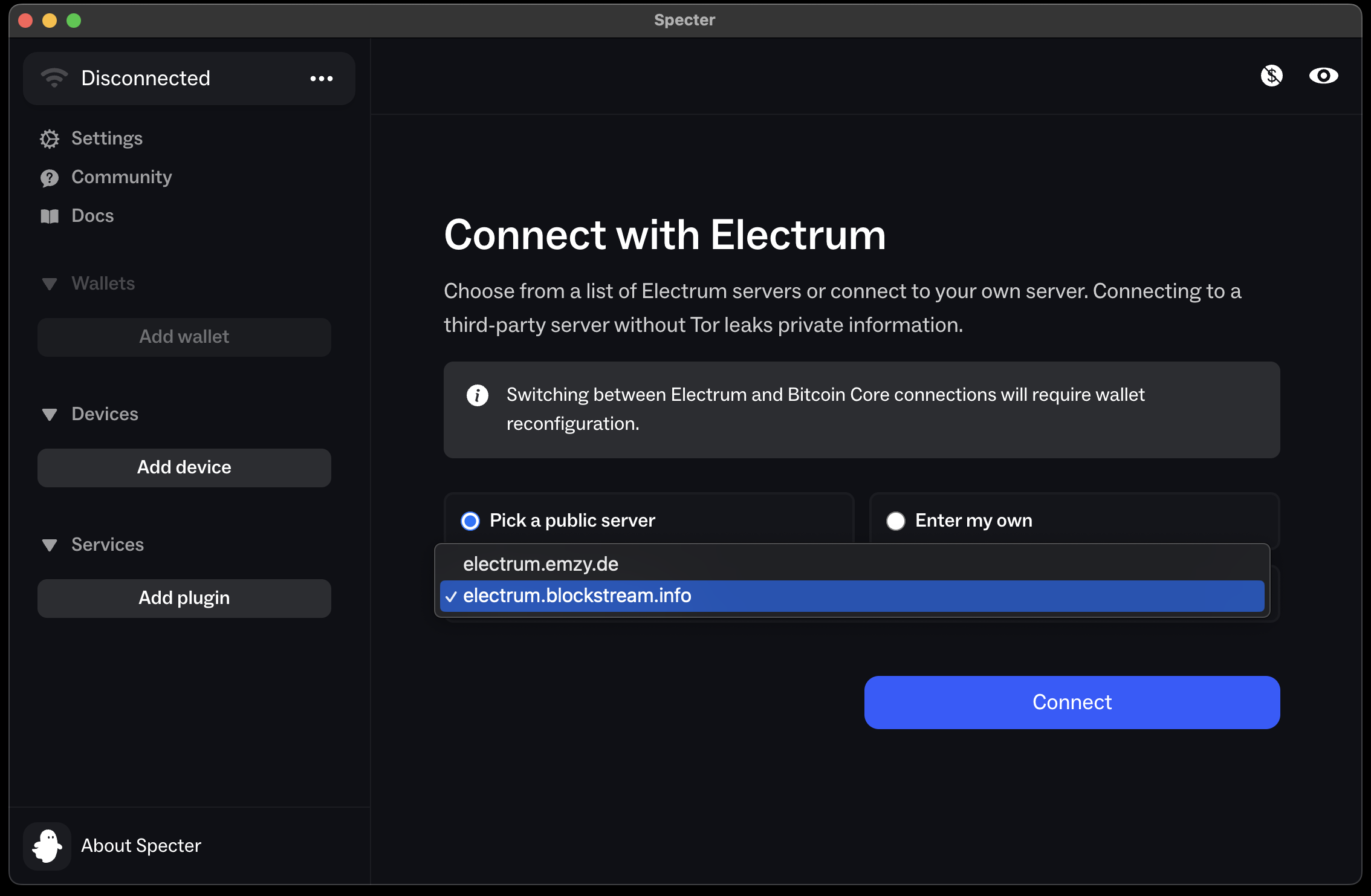1371x896 pixels.
Task: Click the Add device button
Action: (184, 467)
